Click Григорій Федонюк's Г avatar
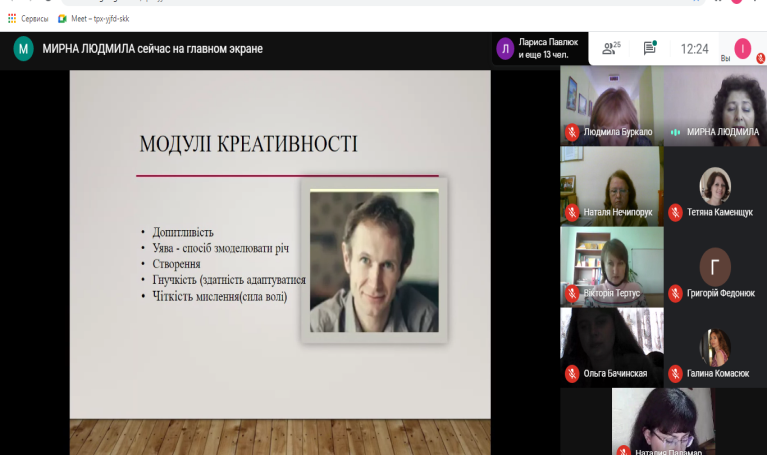Image resolution: width=767 pixels, height=455 pixels. pos(715,267)
